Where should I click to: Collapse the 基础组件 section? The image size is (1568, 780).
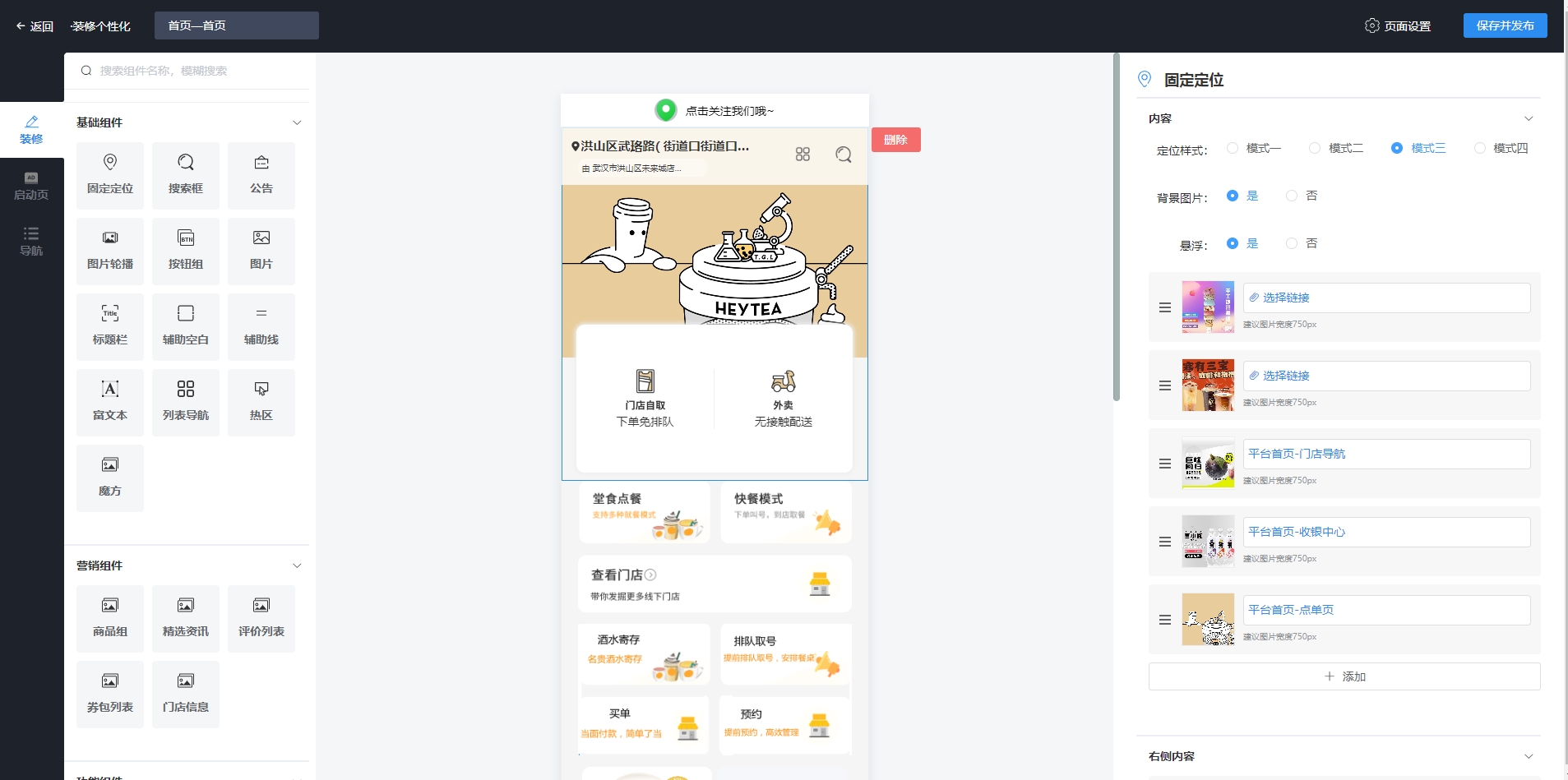point(297,122)
